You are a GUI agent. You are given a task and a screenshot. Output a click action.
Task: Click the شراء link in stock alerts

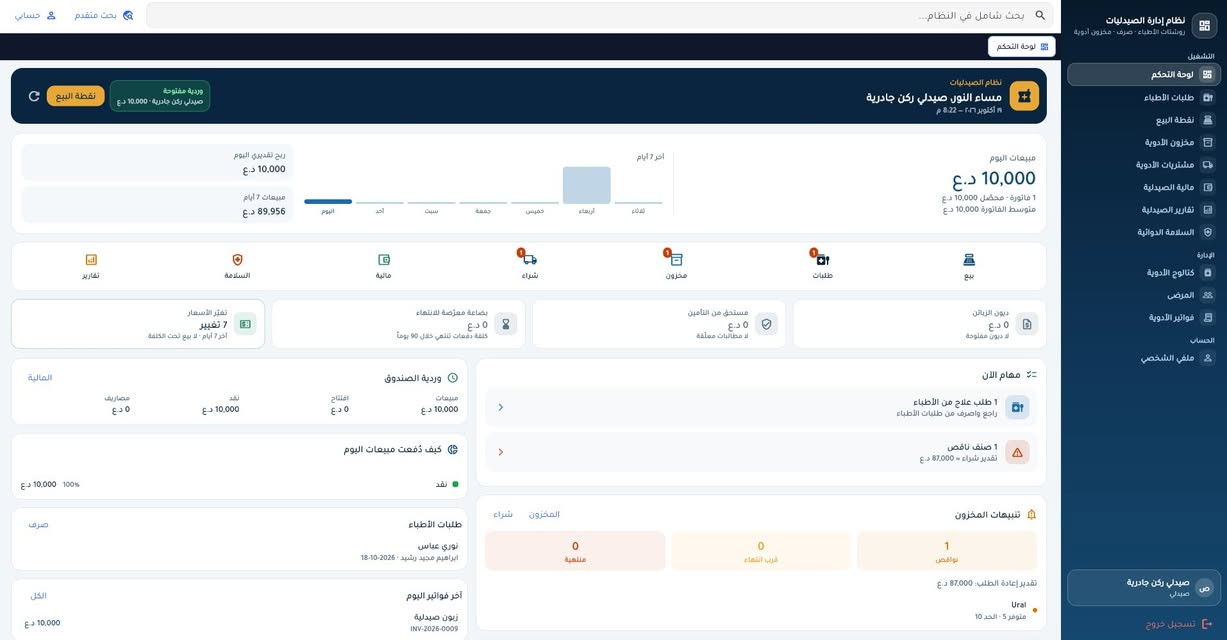(x=503, y=514)
